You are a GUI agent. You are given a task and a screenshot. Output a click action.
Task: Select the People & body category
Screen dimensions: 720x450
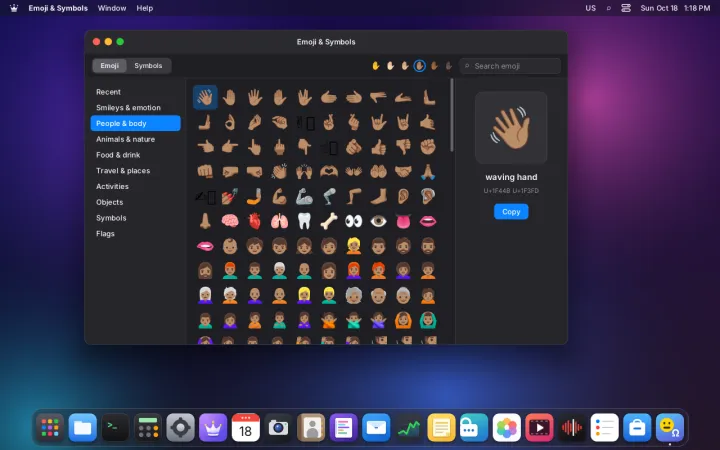[135, 123]
